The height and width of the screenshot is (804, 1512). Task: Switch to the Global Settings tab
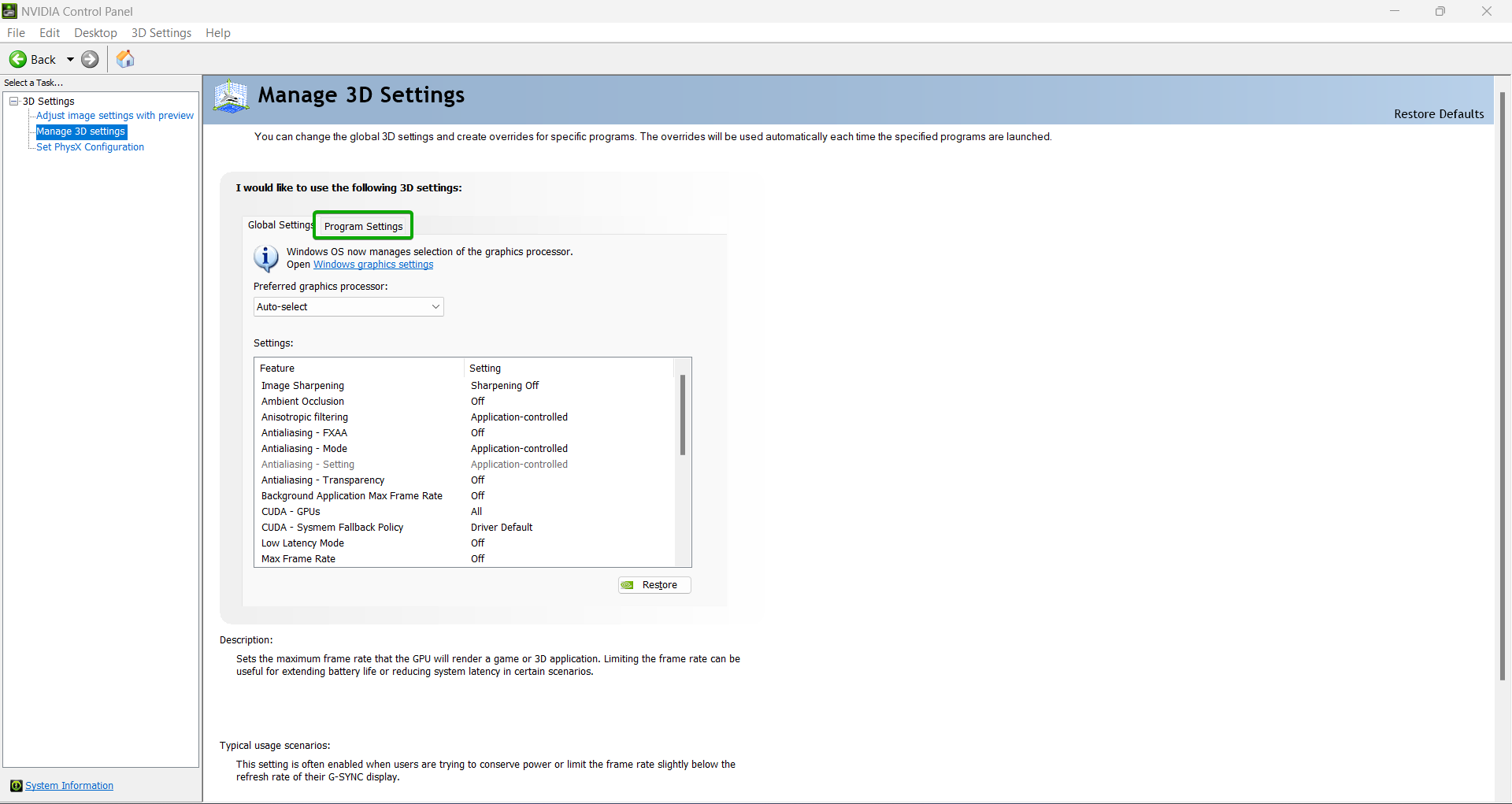[x=280, y=225]
